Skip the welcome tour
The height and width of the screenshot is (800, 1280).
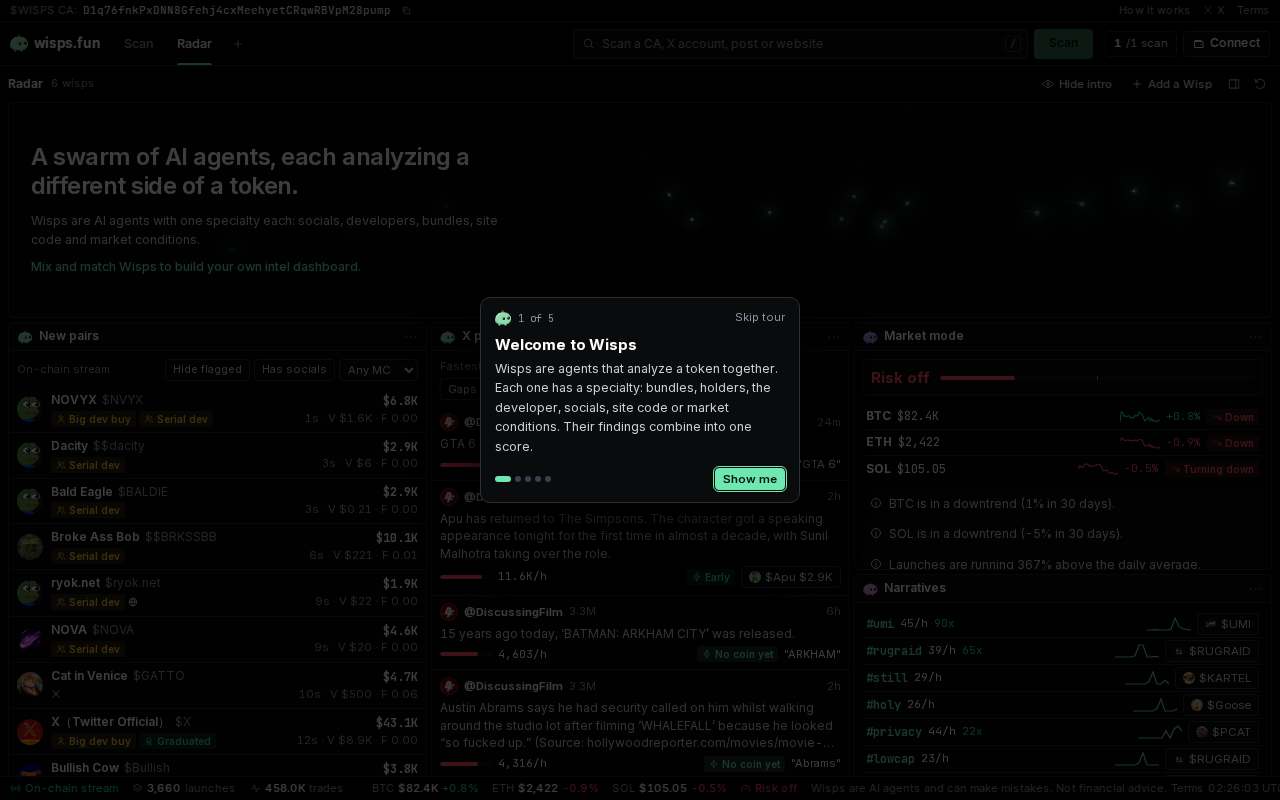[x=760, y=317]
